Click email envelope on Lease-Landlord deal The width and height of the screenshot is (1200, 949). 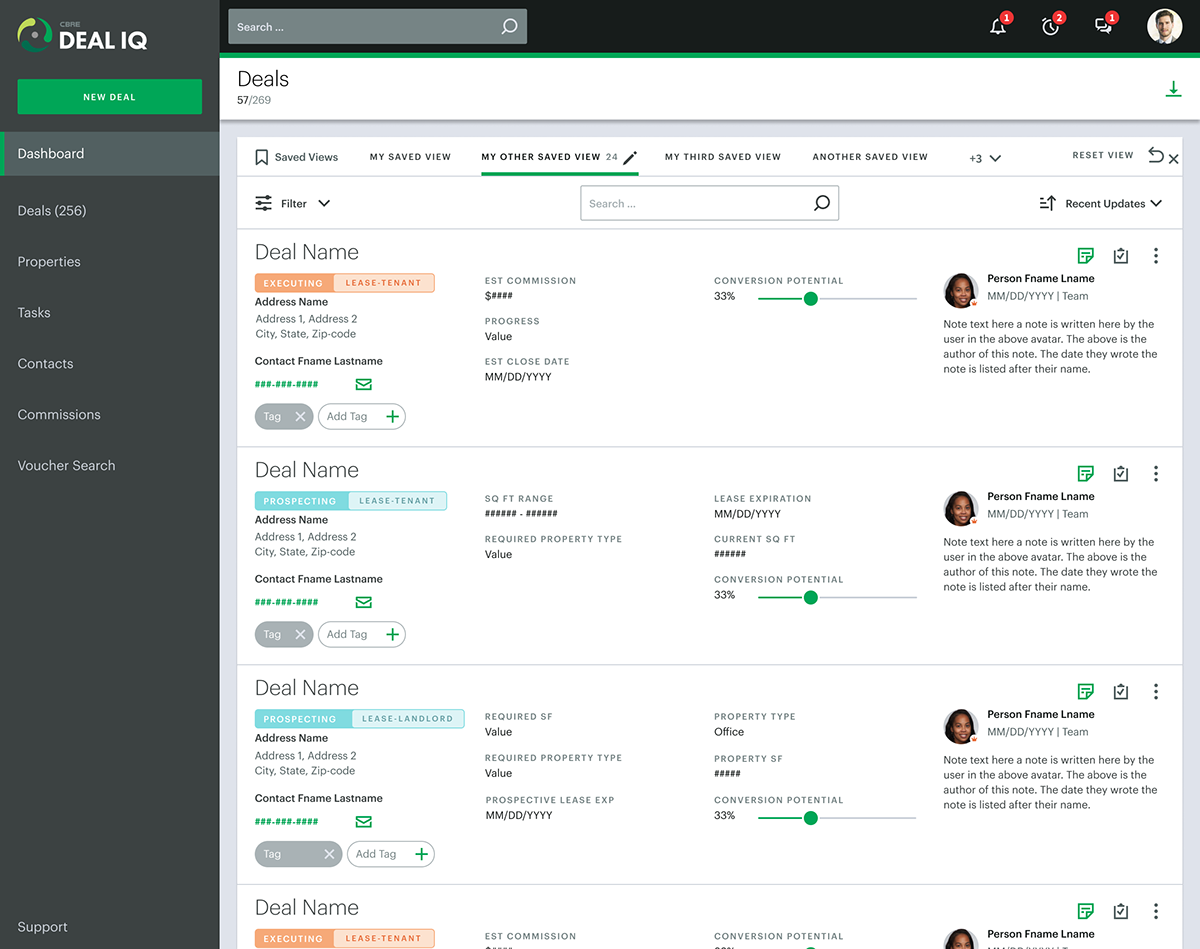(364, 822)
